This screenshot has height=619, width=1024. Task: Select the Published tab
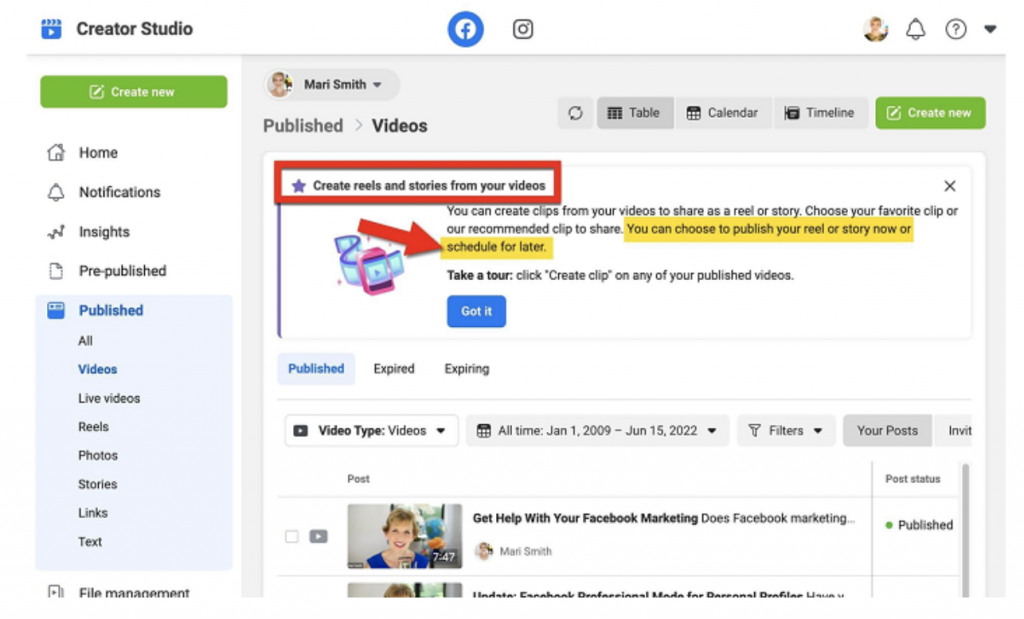tap(316, 369)
